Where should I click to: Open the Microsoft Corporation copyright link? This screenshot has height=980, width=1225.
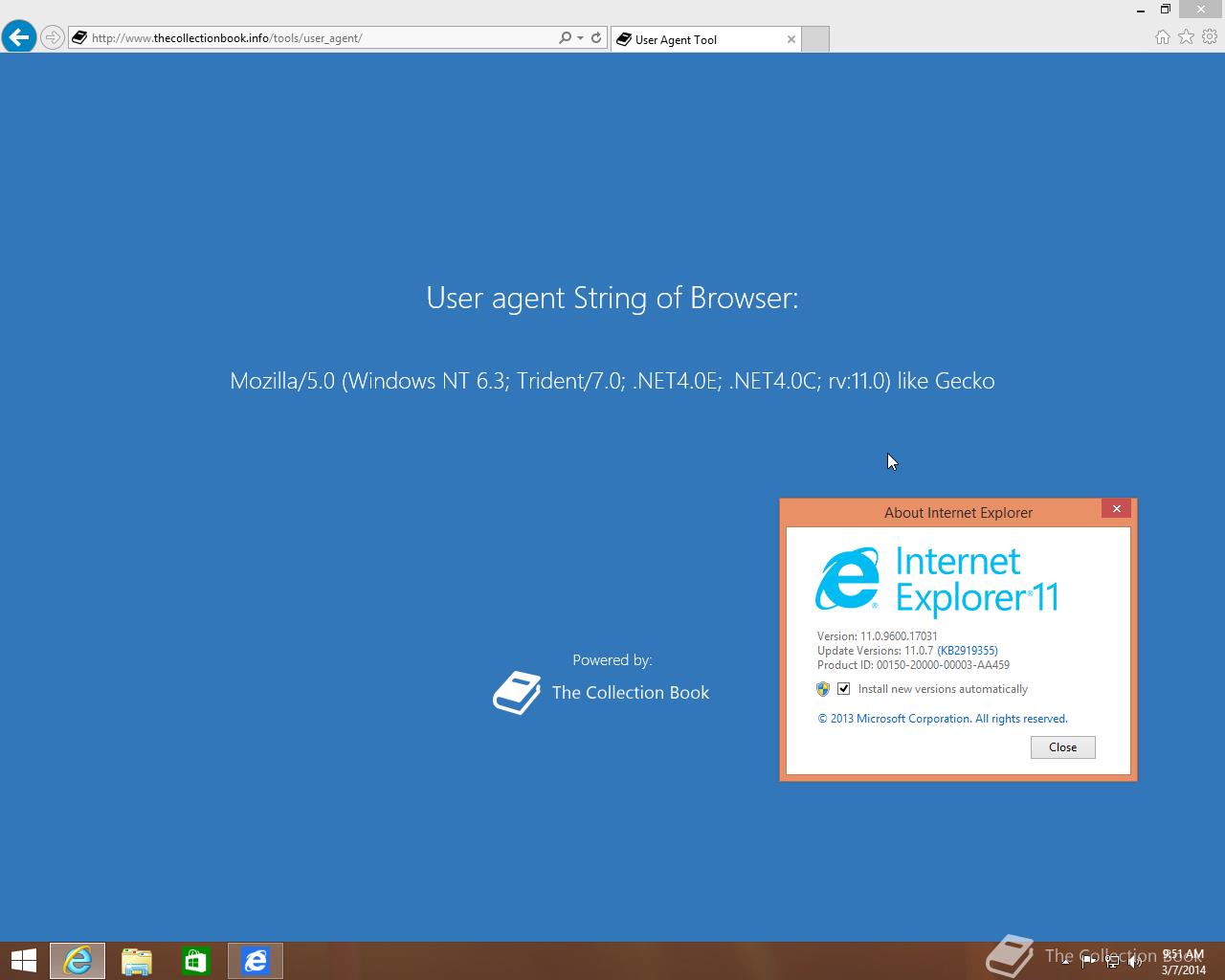[x=943, y=719]
